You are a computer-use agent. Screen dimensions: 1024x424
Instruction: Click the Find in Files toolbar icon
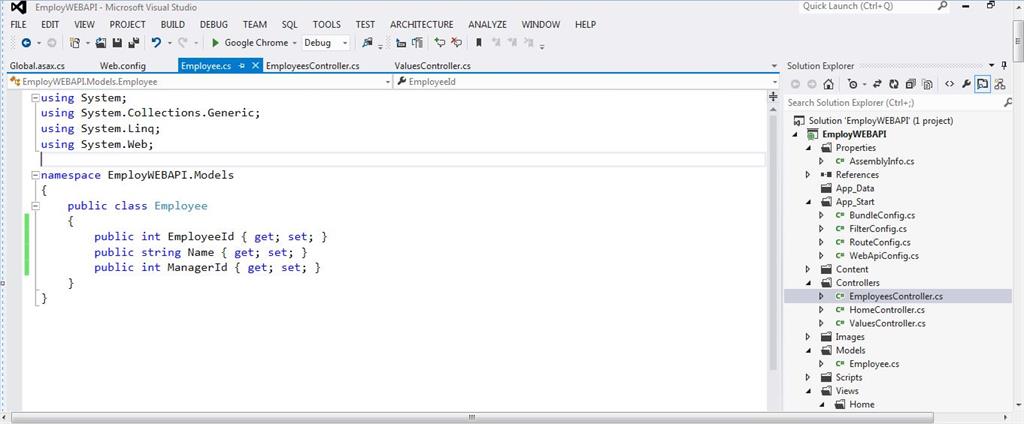coord(367,42)
